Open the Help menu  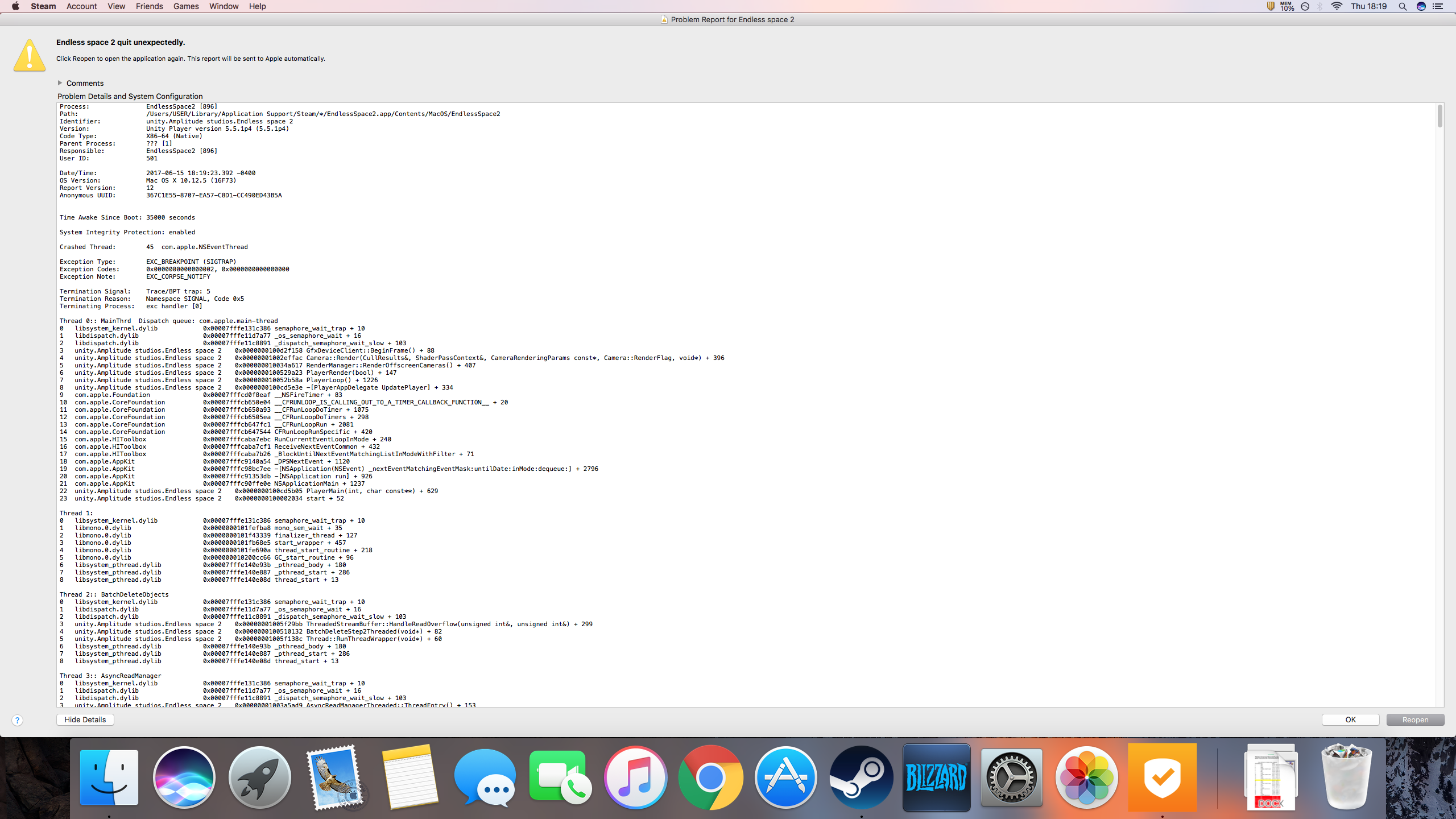258,6
